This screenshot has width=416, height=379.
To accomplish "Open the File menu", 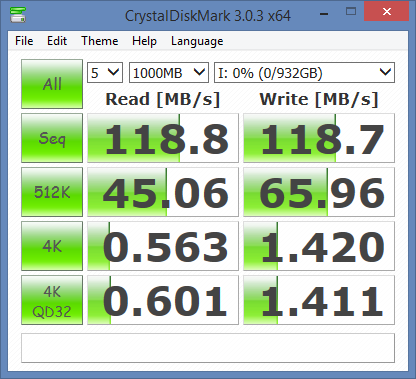I will click(24, 41).
